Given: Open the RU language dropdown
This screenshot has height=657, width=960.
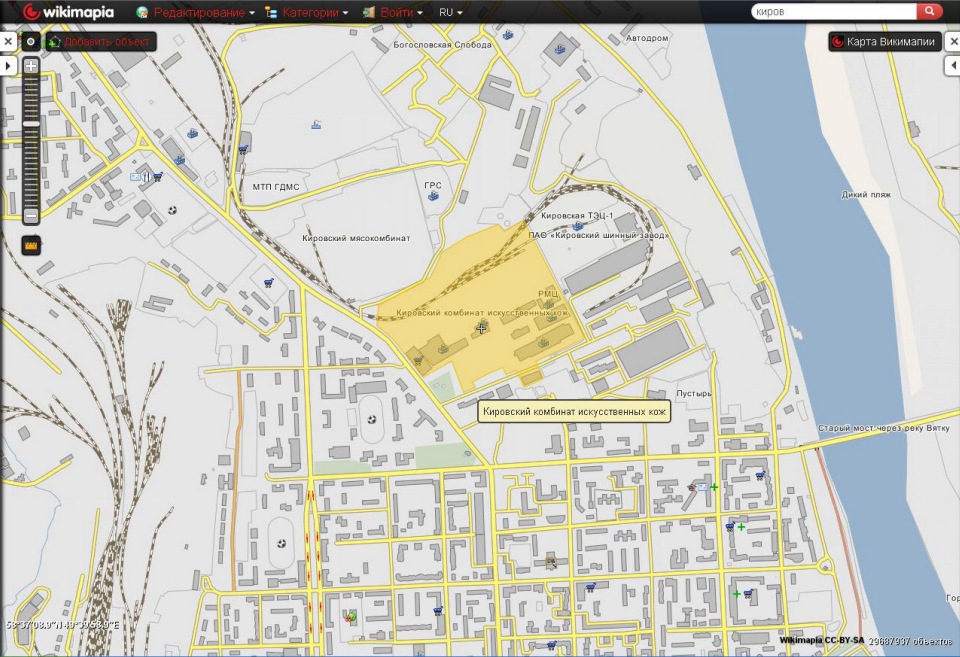Looking at the screenshot, I should point(451,13).
